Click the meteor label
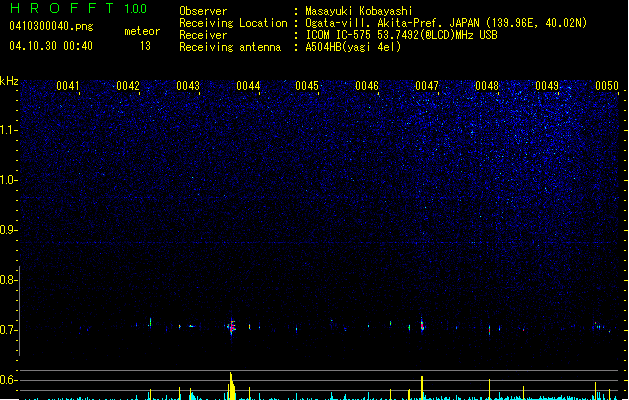The height and width of the screenshot is (400, 629). pyautogui.click(x=142, y=31)
